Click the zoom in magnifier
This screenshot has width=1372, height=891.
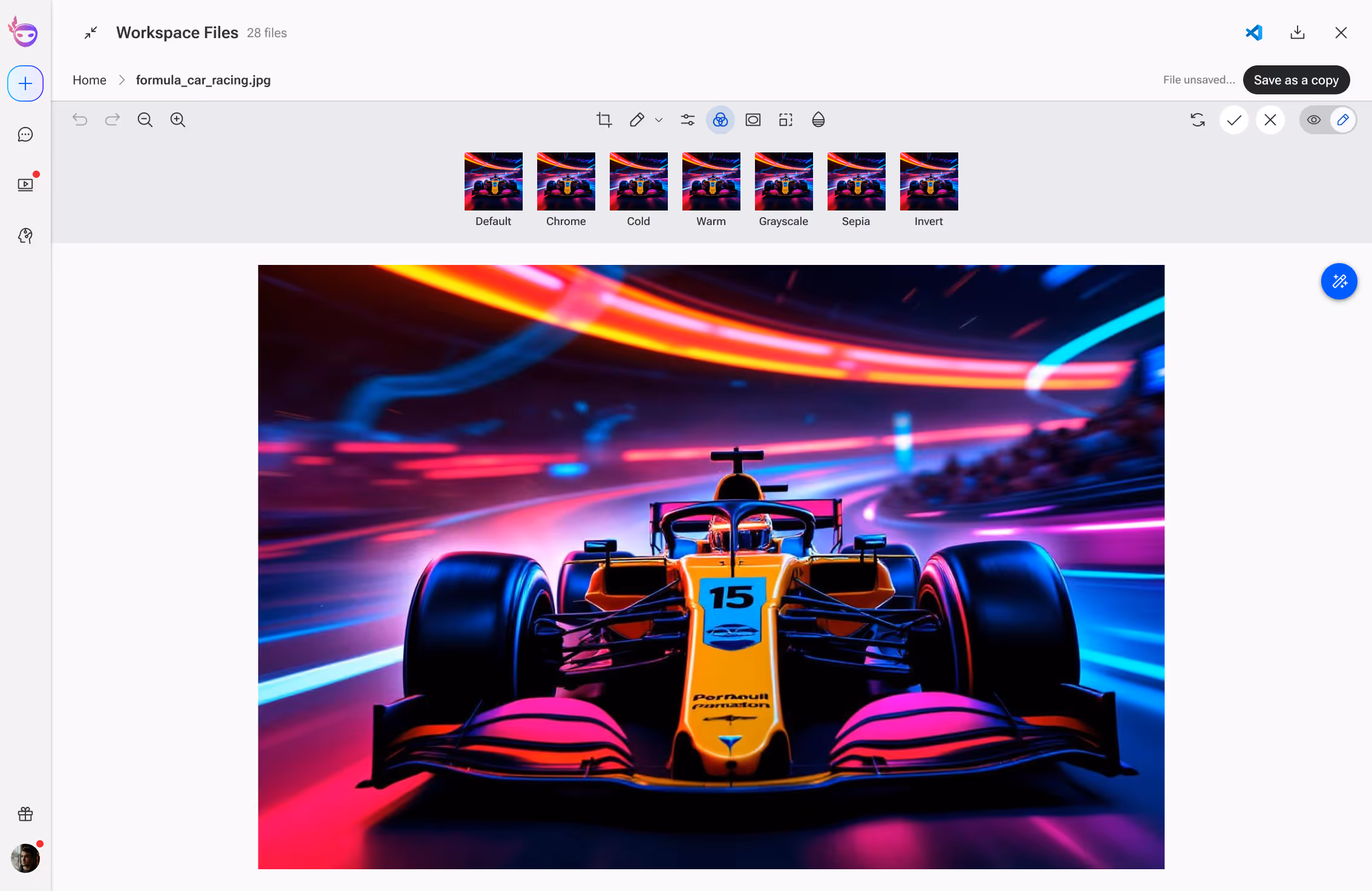click(177, 120)
